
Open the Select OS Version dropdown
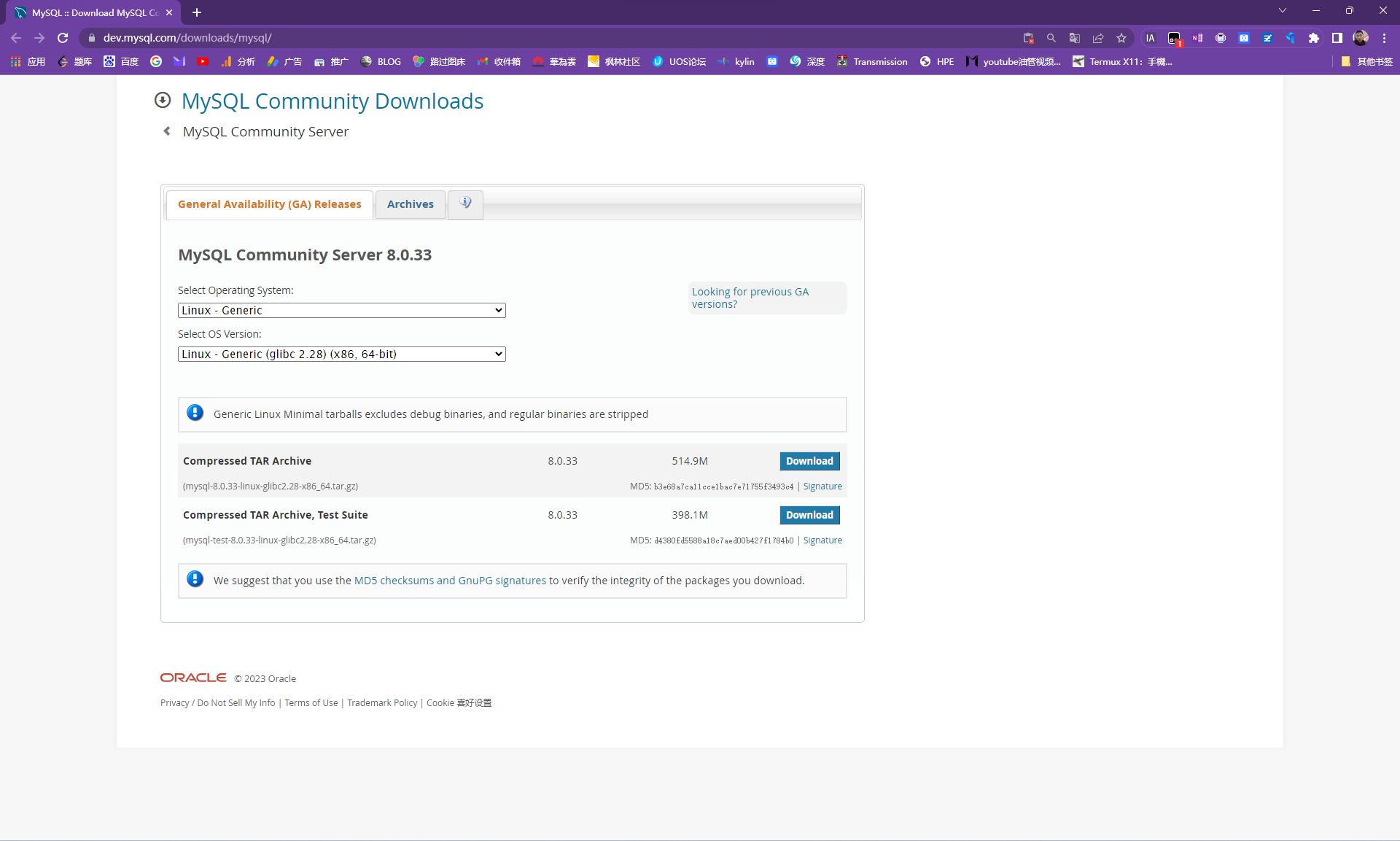[342, 354]
